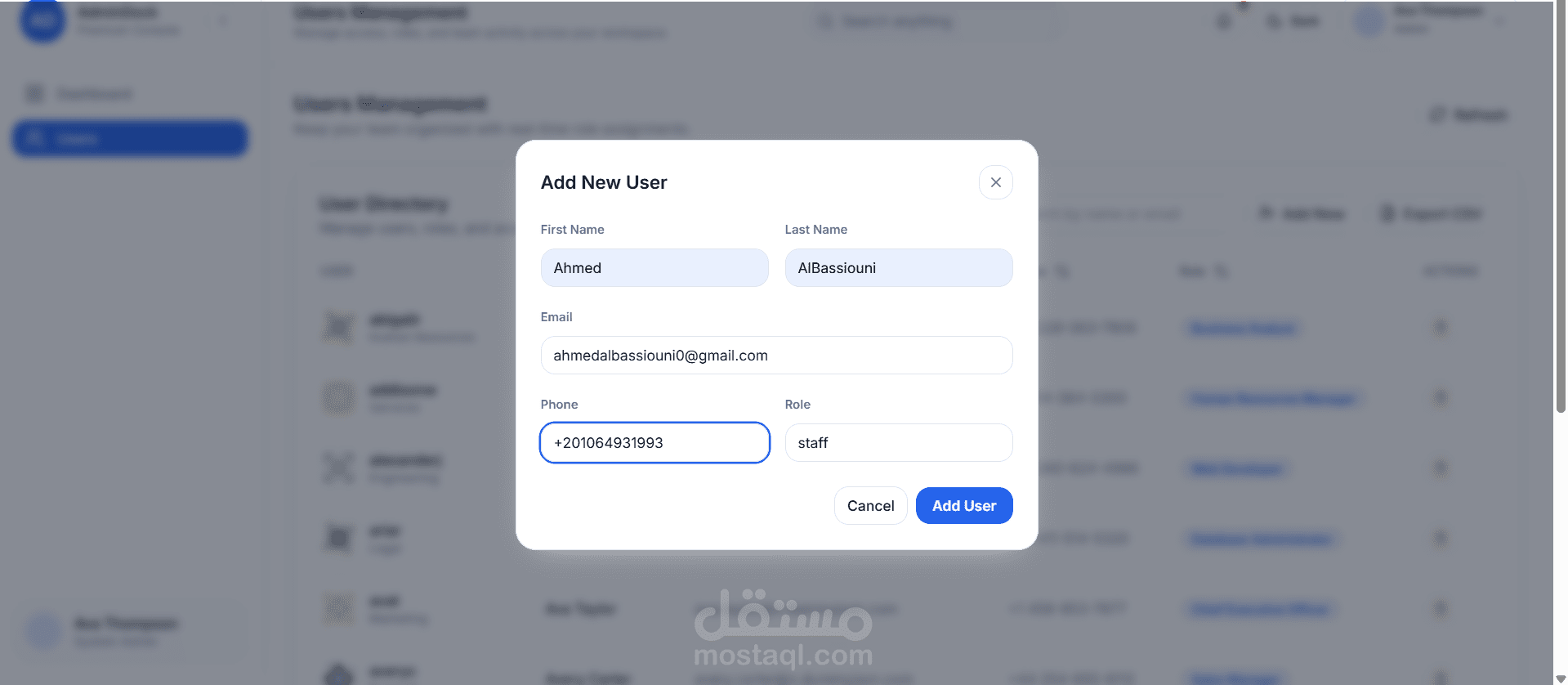Focus the Email input field
The image size is (1568, 685).
[776, 356]
